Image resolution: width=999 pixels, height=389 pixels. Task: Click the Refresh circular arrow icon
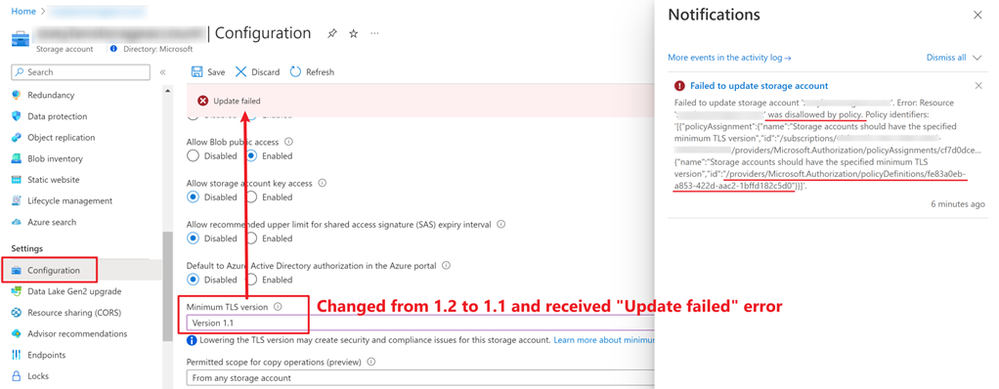[295, 72]
